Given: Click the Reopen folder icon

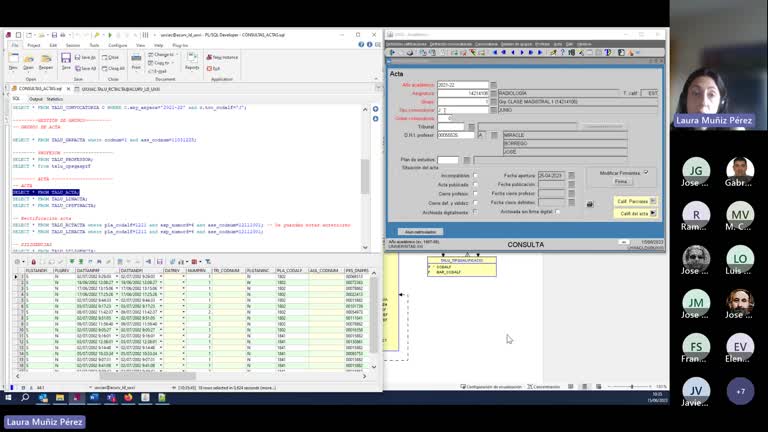Looking at the screenshot, I should [x=46, y=61].
